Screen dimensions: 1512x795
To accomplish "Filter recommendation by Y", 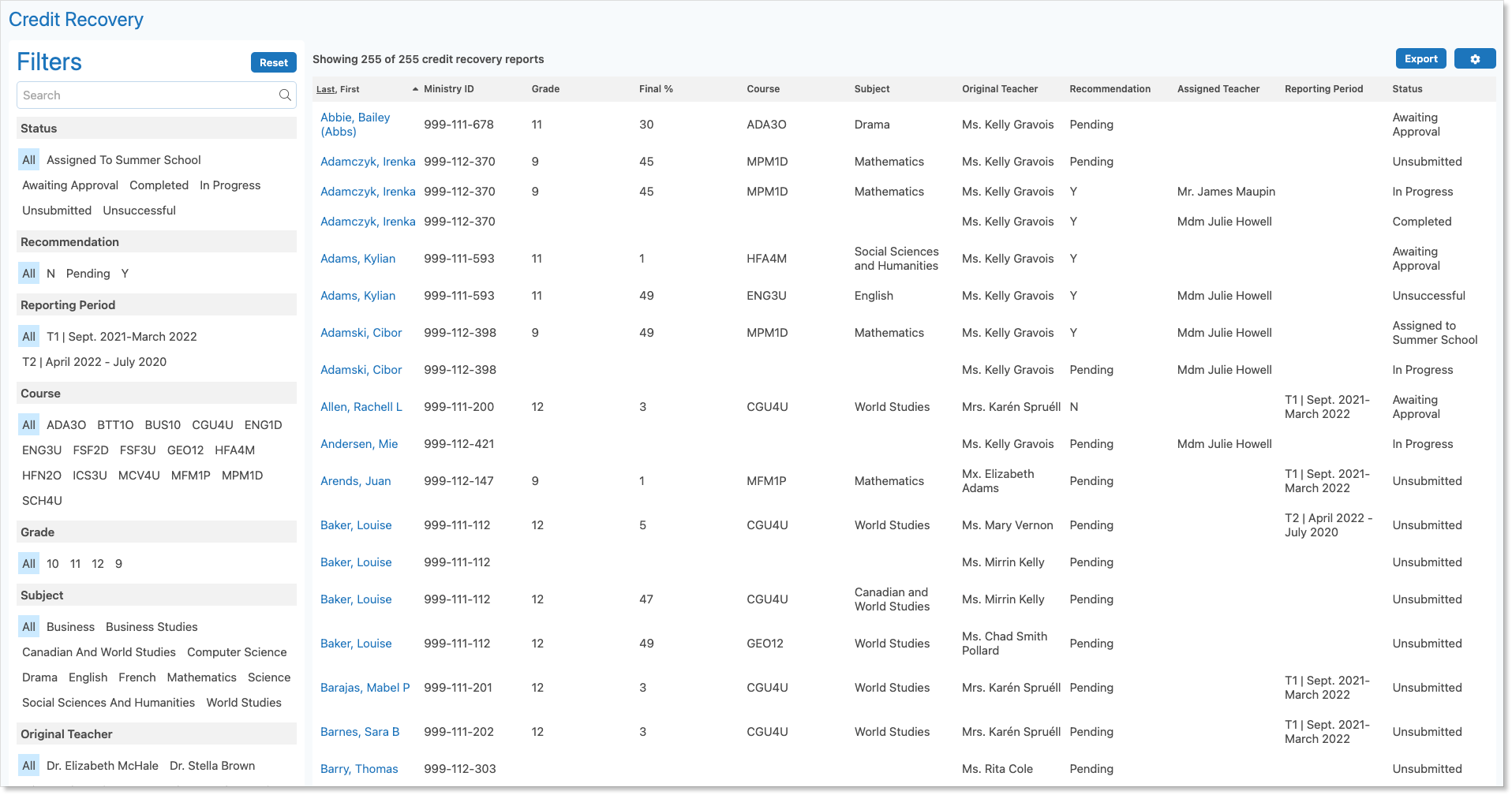I will tap(125, 274).
